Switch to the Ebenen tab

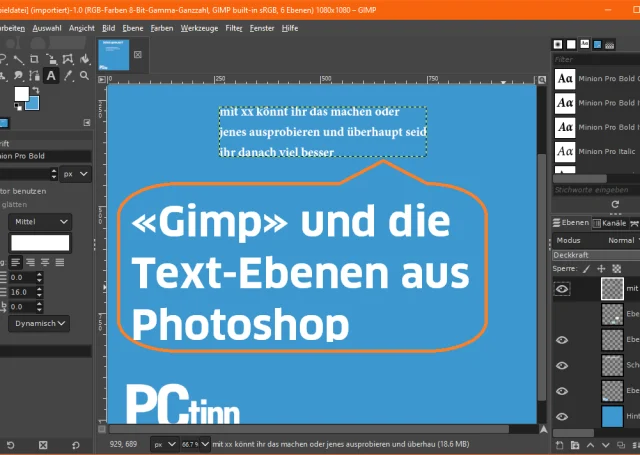(x=571, y=223)
